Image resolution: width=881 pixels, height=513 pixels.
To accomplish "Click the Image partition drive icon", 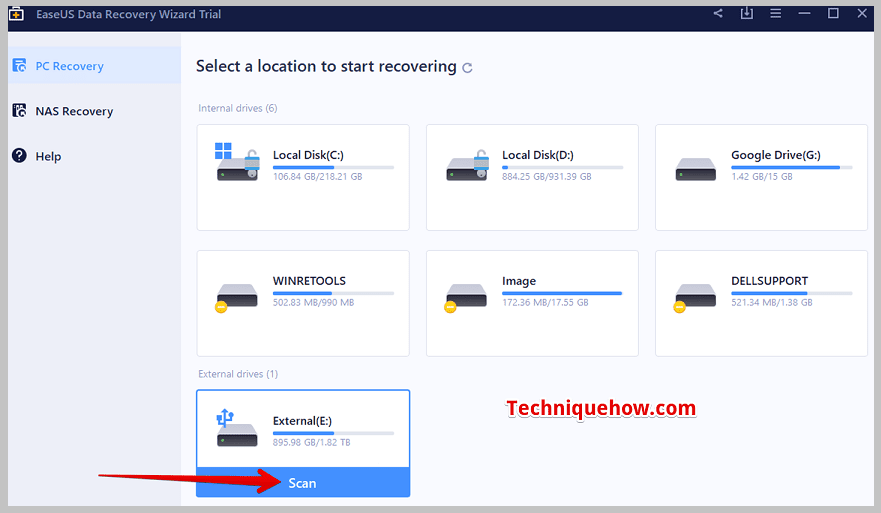I will pyautogui.click(x=465, y=298).
